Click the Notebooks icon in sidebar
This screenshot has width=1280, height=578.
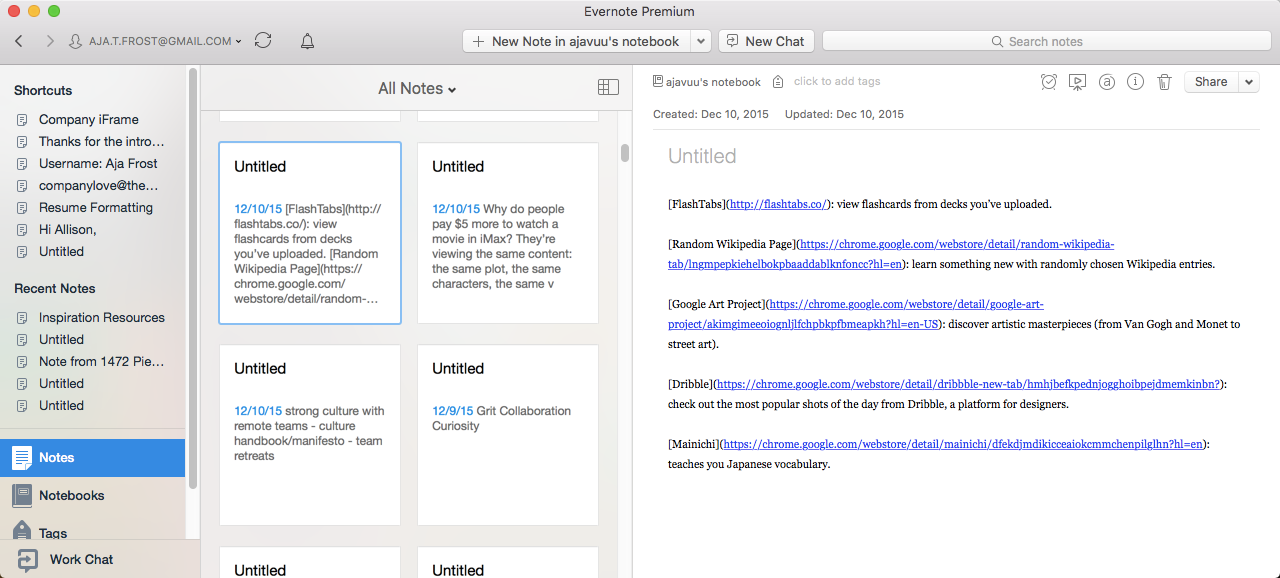pyautogui.click(x=22, y=496)
